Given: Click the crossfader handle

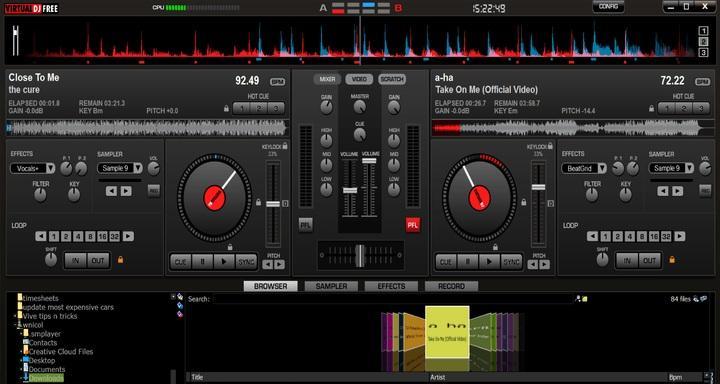Looking at the screenshot, I should (360, 255).
